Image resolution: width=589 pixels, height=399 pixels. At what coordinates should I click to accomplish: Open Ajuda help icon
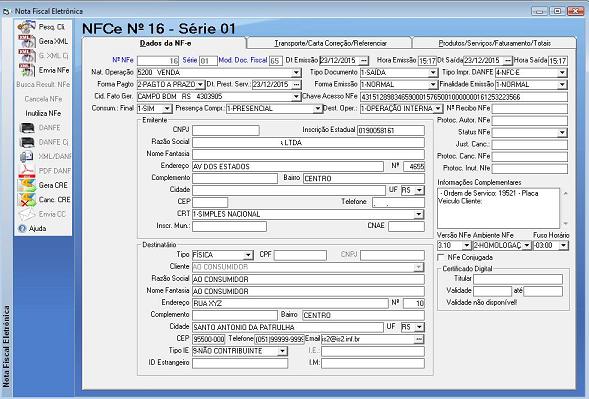point(23,228)
